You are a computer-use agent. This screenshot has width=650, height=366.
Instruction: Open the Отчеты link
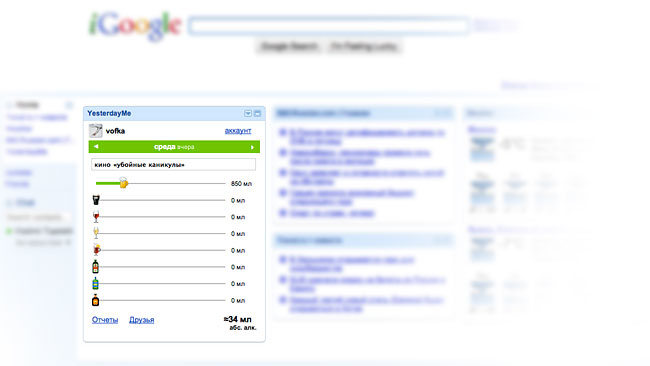105,320
